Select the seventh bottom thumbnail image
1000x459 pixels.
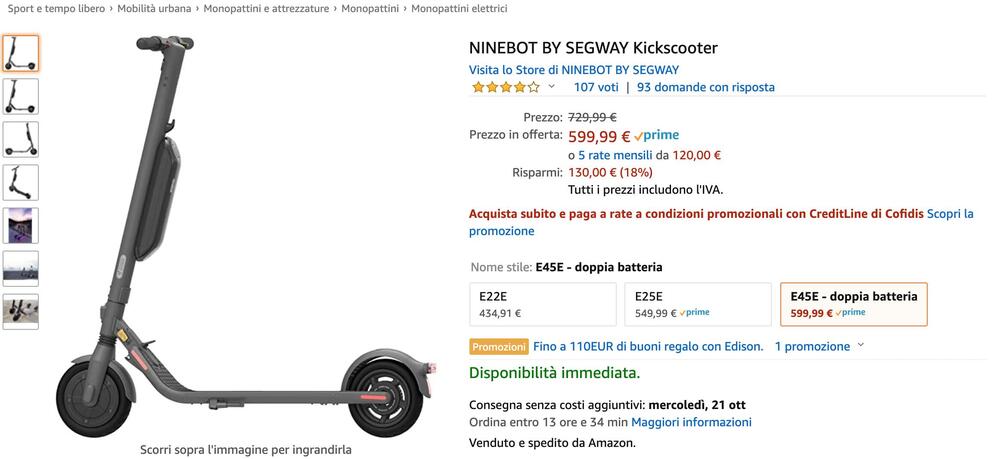coord(21,311)
